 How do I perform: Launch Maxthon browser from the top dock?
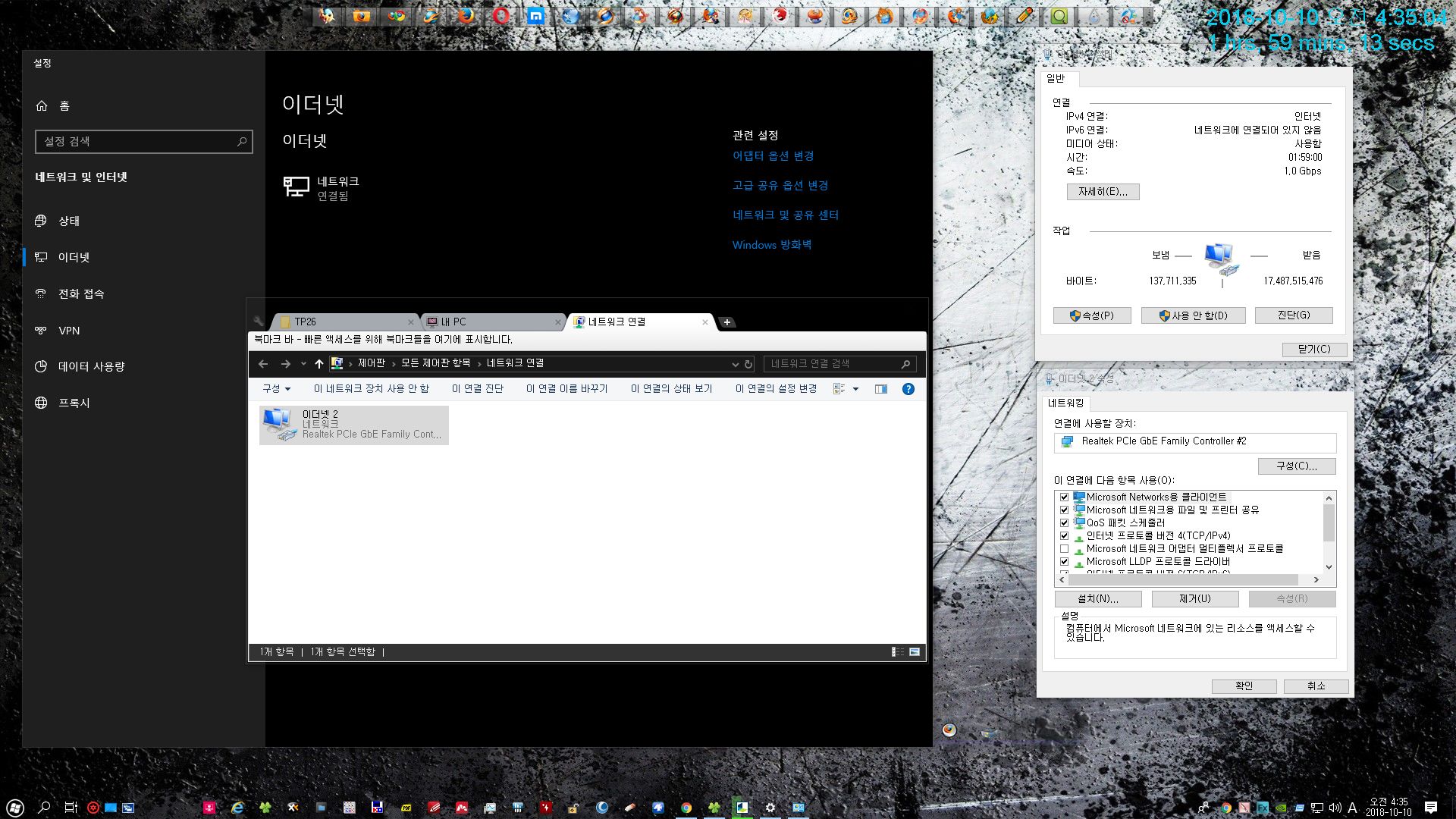(536, 16)
